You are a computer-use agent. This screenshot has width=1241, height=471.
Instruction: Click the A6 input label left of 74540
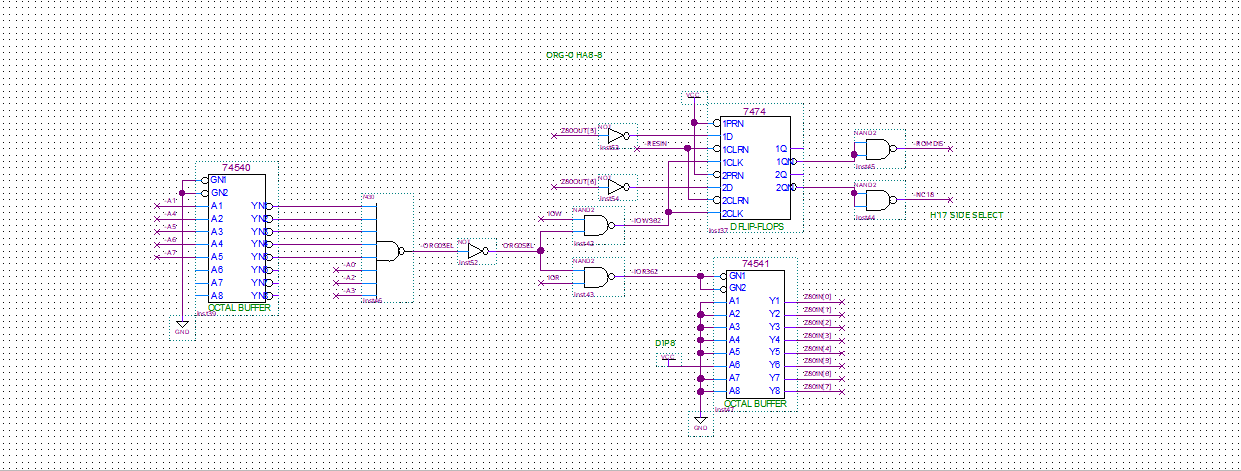click(x=171, y=240)
